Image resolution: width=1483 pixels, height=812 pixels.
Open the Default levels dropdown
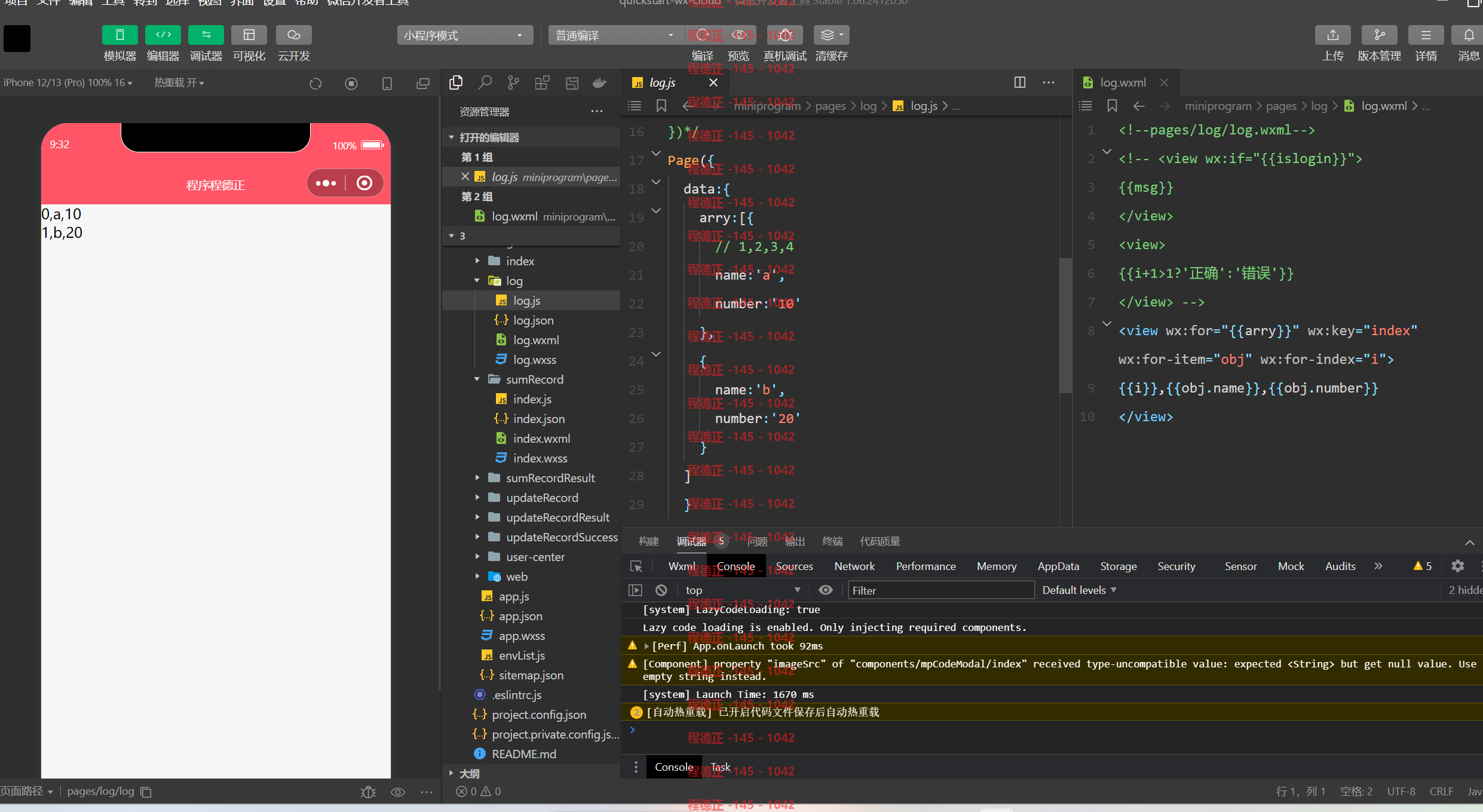[x=1079, y=590]
